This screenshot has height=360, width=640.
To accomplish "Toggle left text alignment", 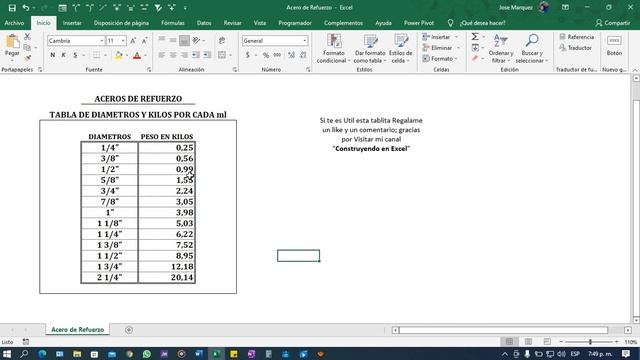I will click(162, 55).
